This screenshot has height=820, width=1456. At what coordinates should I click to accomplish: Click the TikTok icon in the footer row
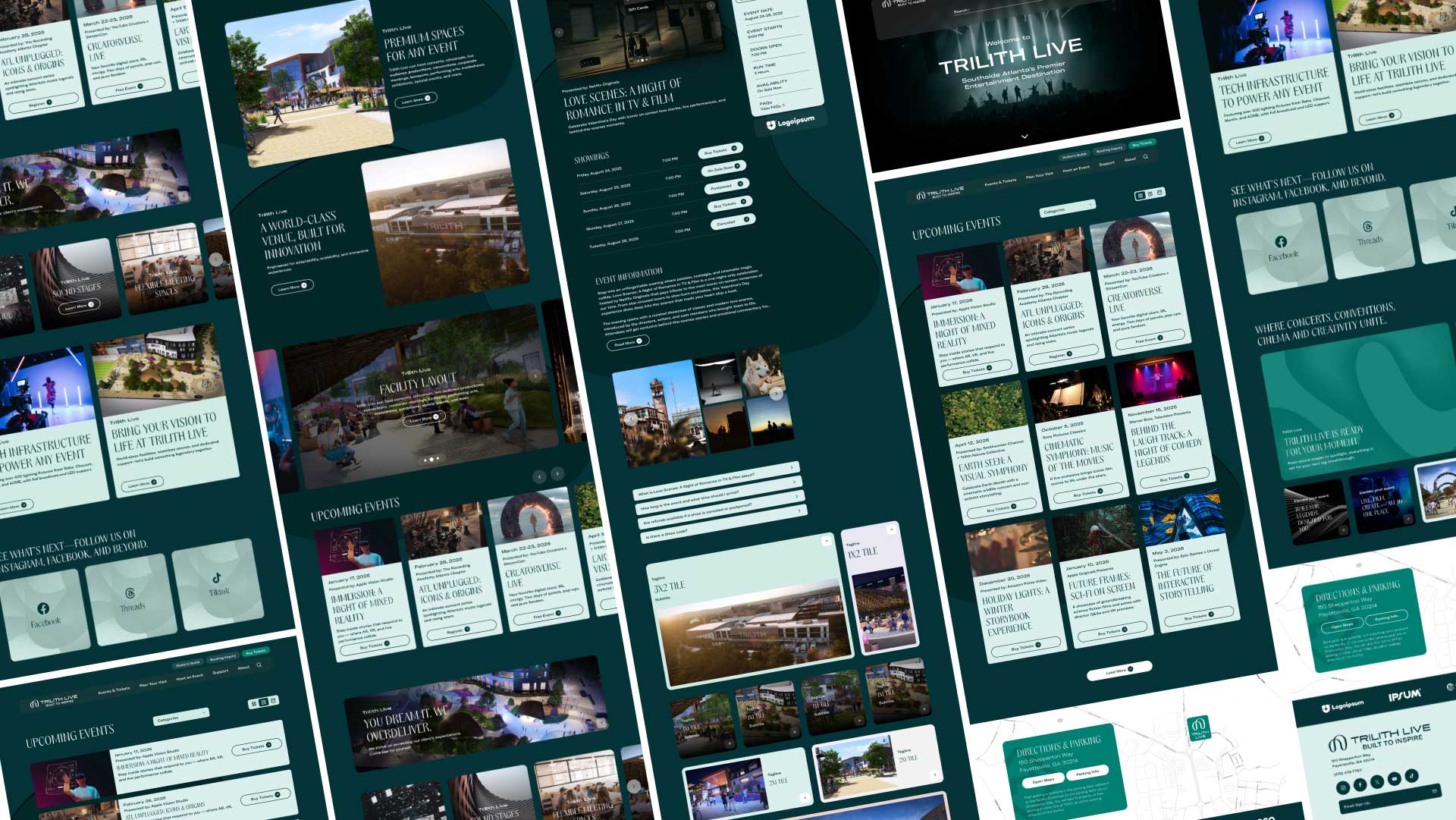pyautogui.click(x=1411, y=775)
